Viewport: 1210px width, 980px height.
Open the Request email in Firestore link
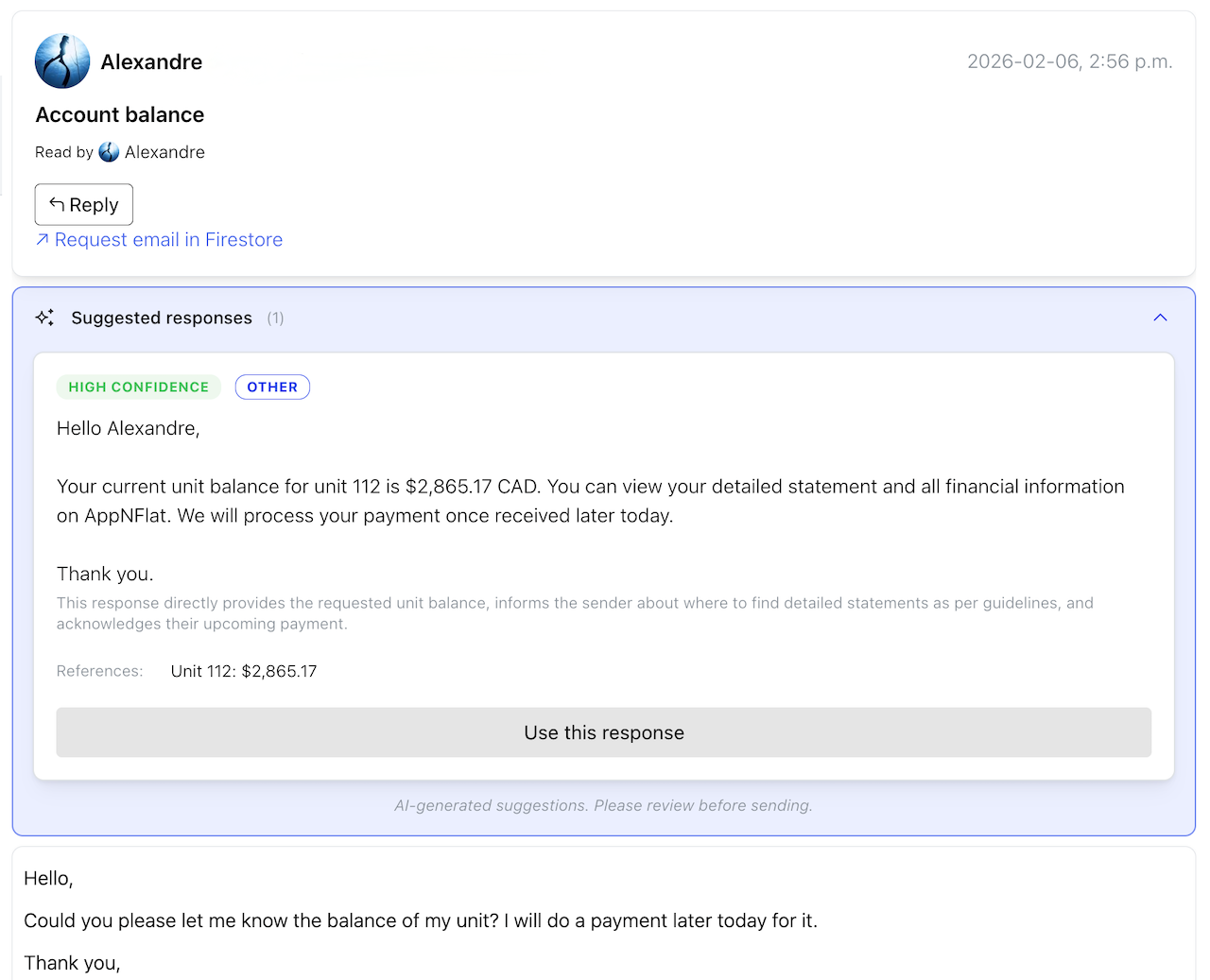pyautogui.click(x=168, y=239)
